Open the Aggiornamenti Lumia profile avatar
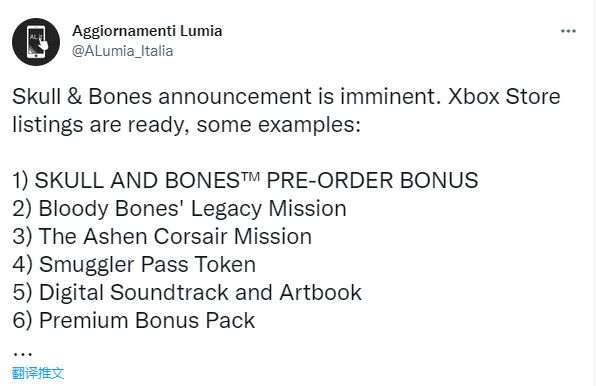 (x=36, y=42)
